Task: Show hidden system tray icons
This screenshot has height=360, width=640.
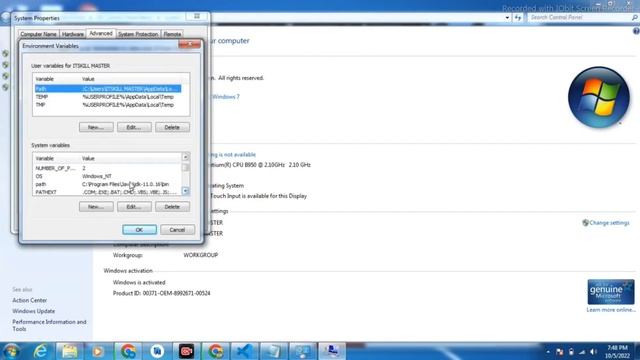Action: click(x=548, y=352)
